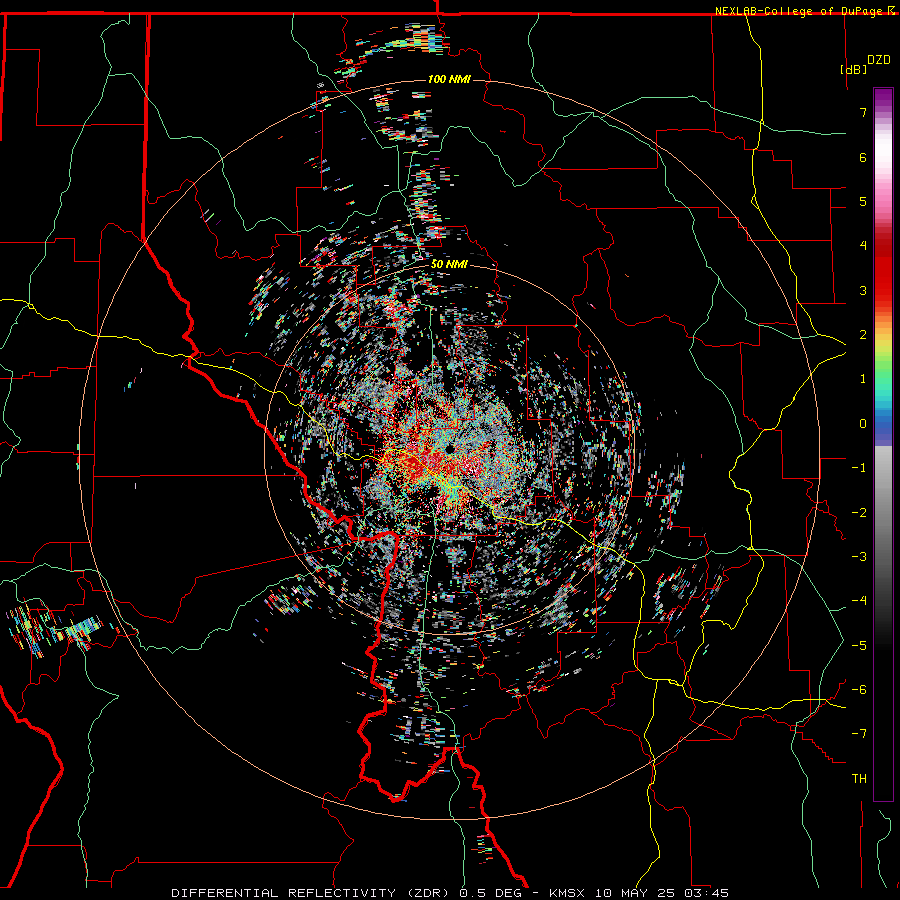Screen dimensions: 900x900
Task: Click the purple top segment of the color bar
Action: click(883, 98)
